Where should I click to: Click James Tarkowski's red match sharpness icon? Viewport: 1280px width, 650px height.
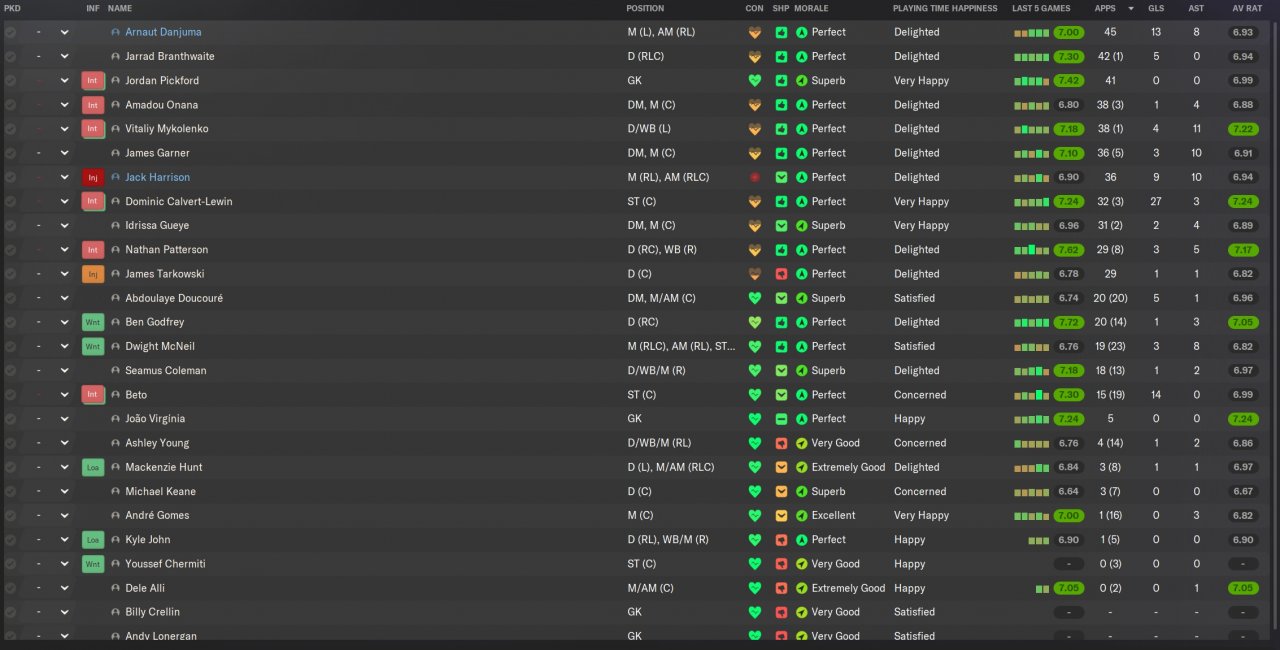coord(781,274)
